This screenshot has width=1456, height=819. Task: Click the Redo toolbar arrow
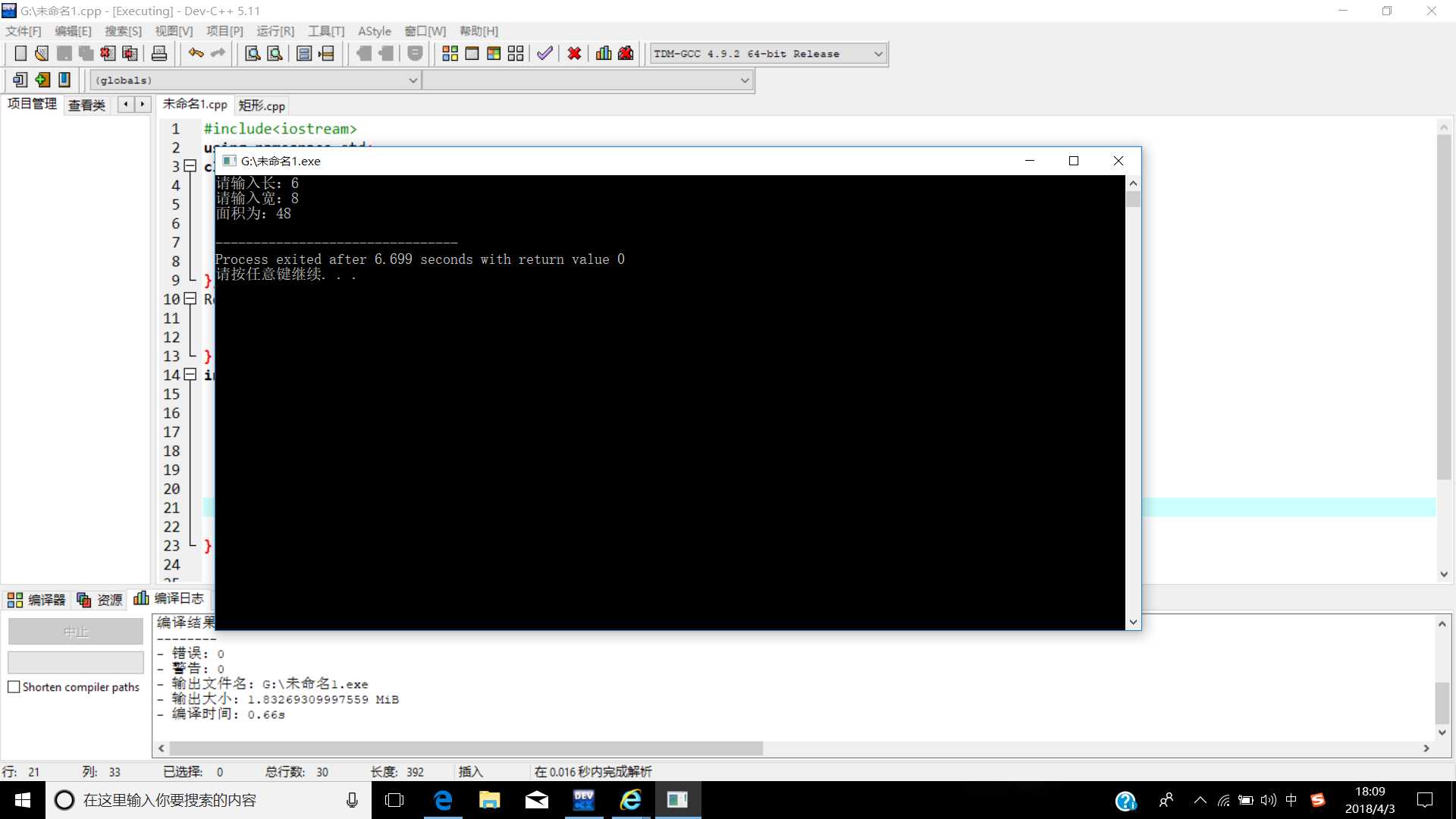(218, 53)
